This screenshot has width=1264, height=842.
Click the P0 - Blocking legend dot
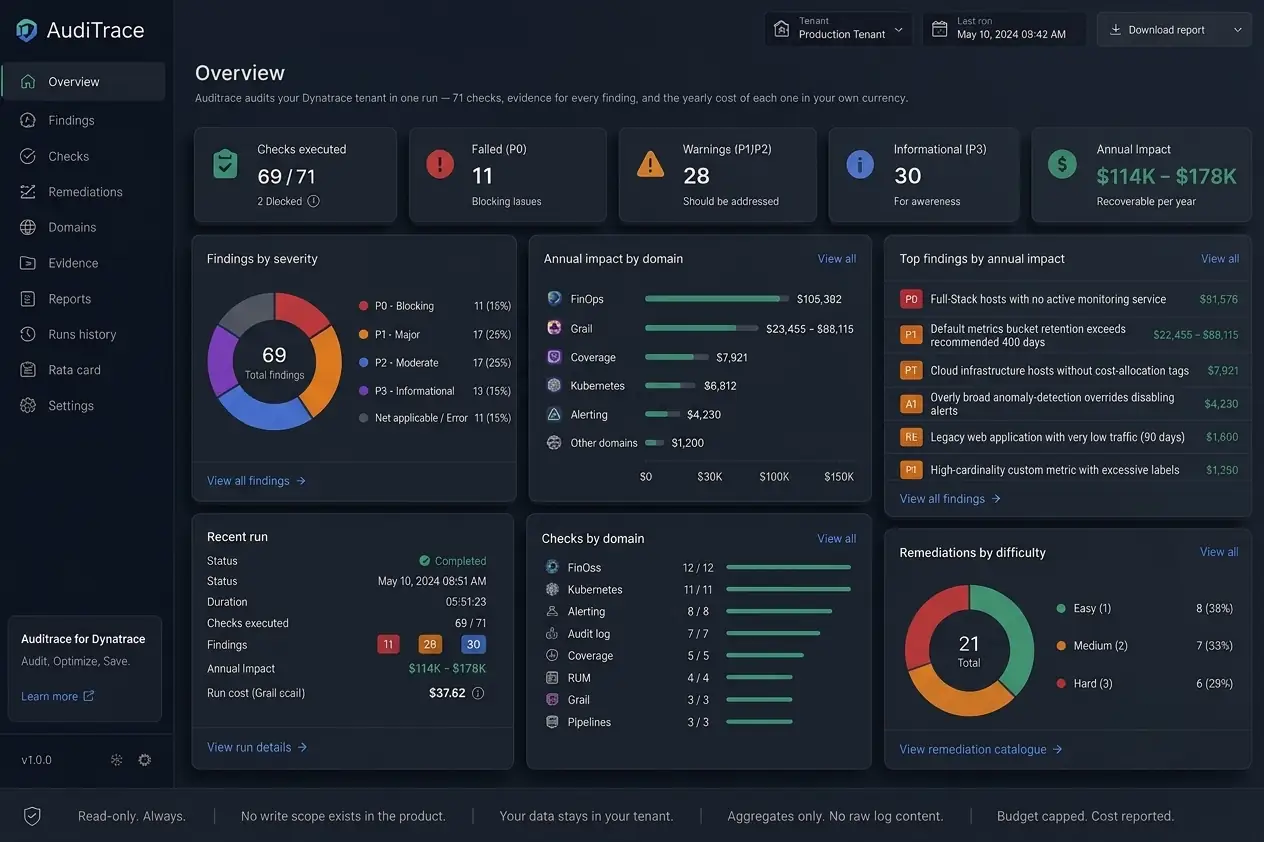point(364,306)
